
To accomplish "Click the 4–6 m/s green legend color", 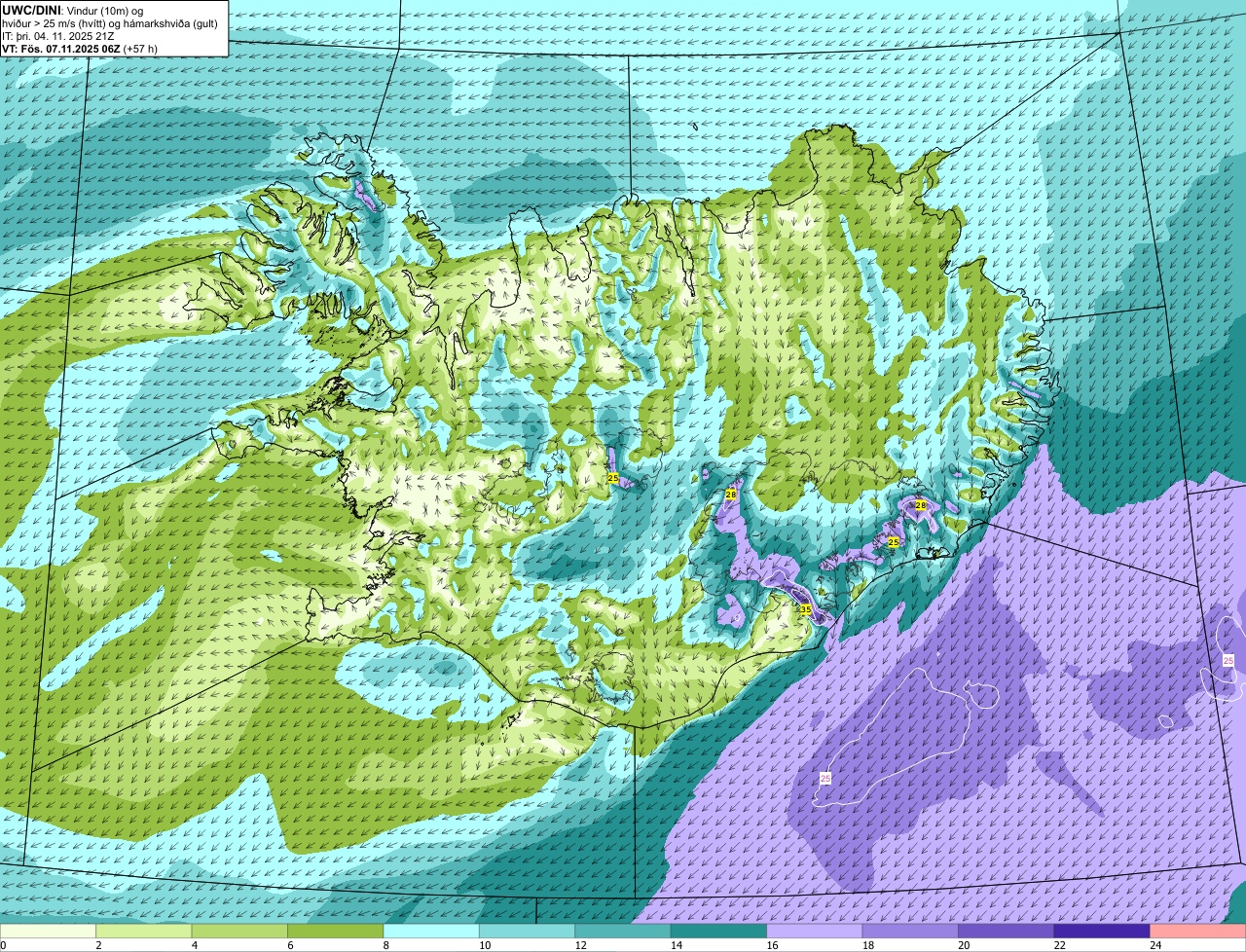I will (x=239, y=931).
